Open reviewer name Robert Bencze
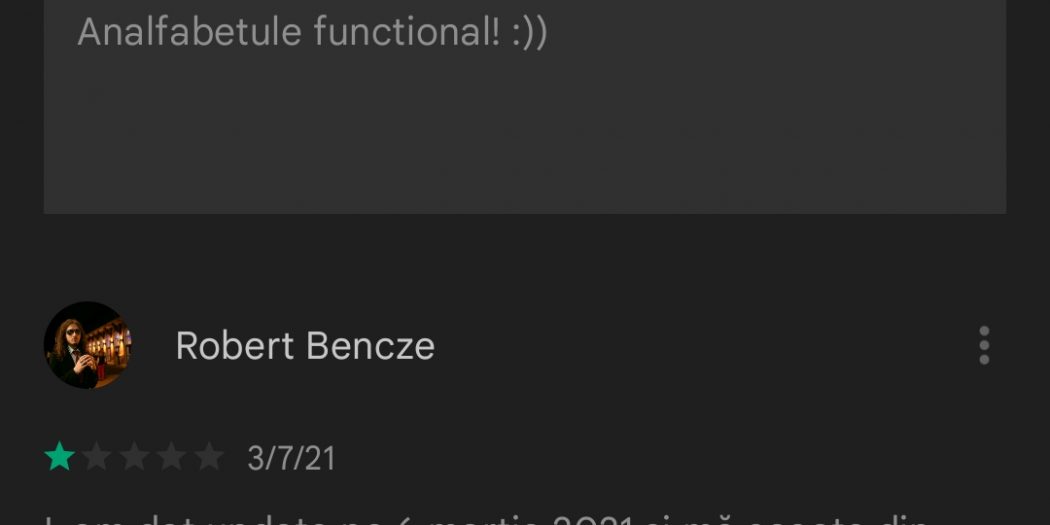This screenshot has width=1050, height=525. coord(305,346)
